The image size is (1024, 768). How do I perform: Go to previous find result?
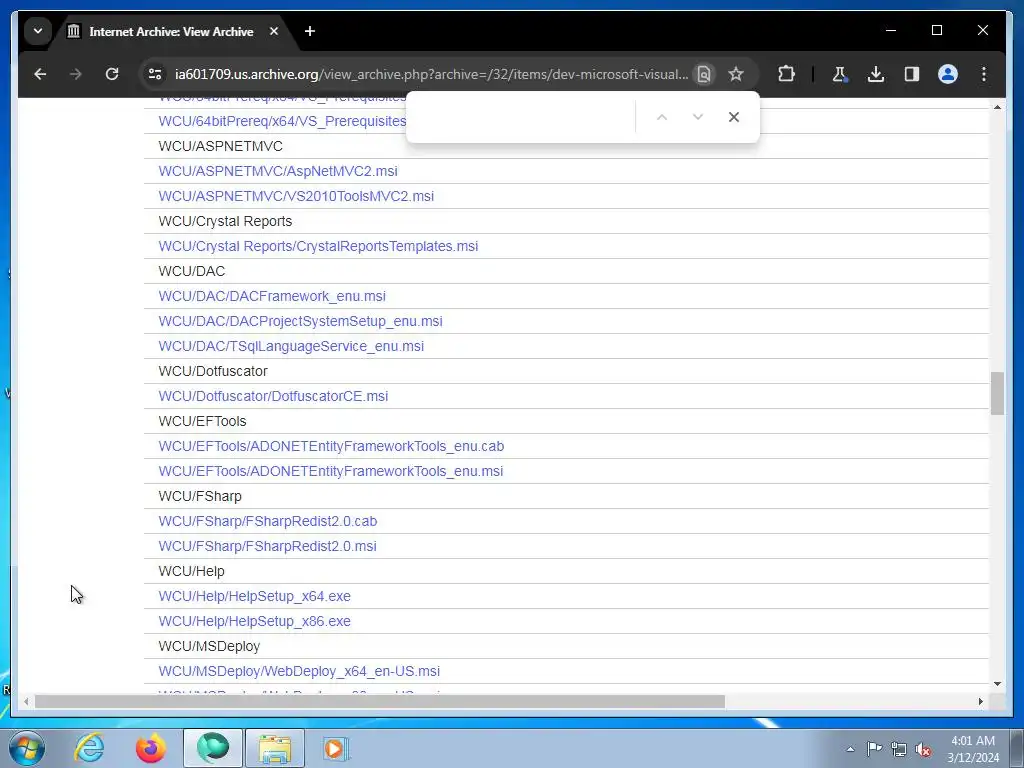tap(662, 117)
